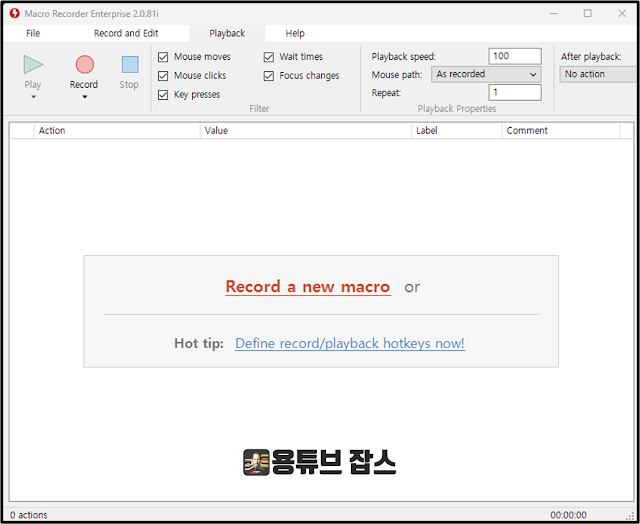Viewport: 640px width, 524px height.
Task: Expand the Play dropdown arrow
Action: click(33, 97)
